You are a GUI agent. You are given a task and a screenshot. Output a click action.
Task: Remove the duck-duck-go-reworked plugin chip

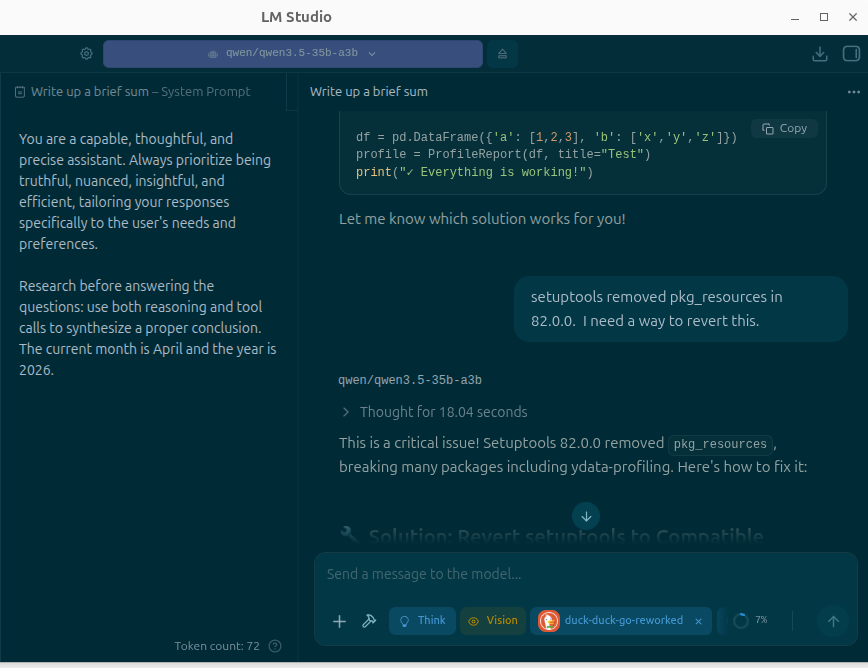698,621
